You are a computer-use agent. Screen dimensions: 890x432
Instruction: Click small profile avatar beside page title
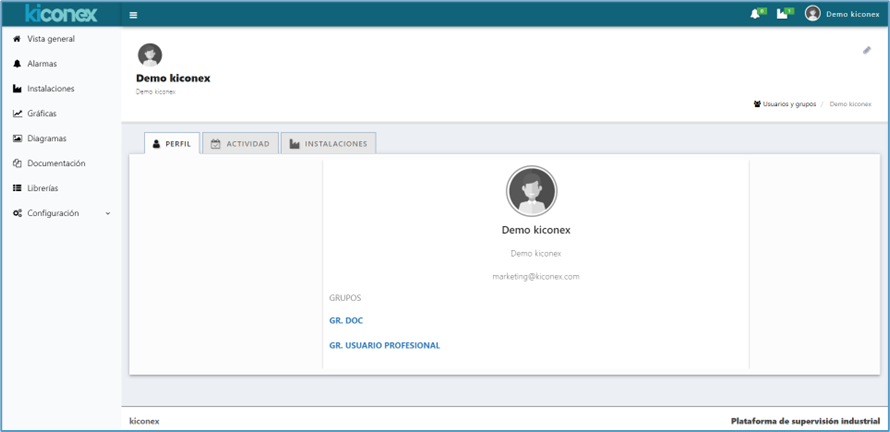click(150, 55)
